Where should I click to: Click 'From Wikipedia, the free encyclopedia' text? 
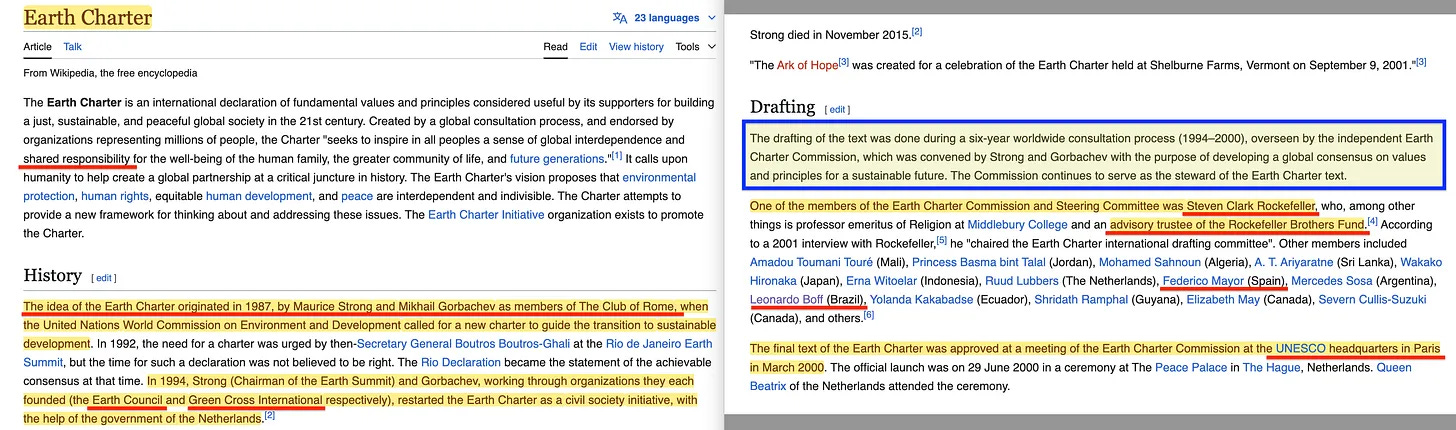pyautogui.click(x=110, y=73)
